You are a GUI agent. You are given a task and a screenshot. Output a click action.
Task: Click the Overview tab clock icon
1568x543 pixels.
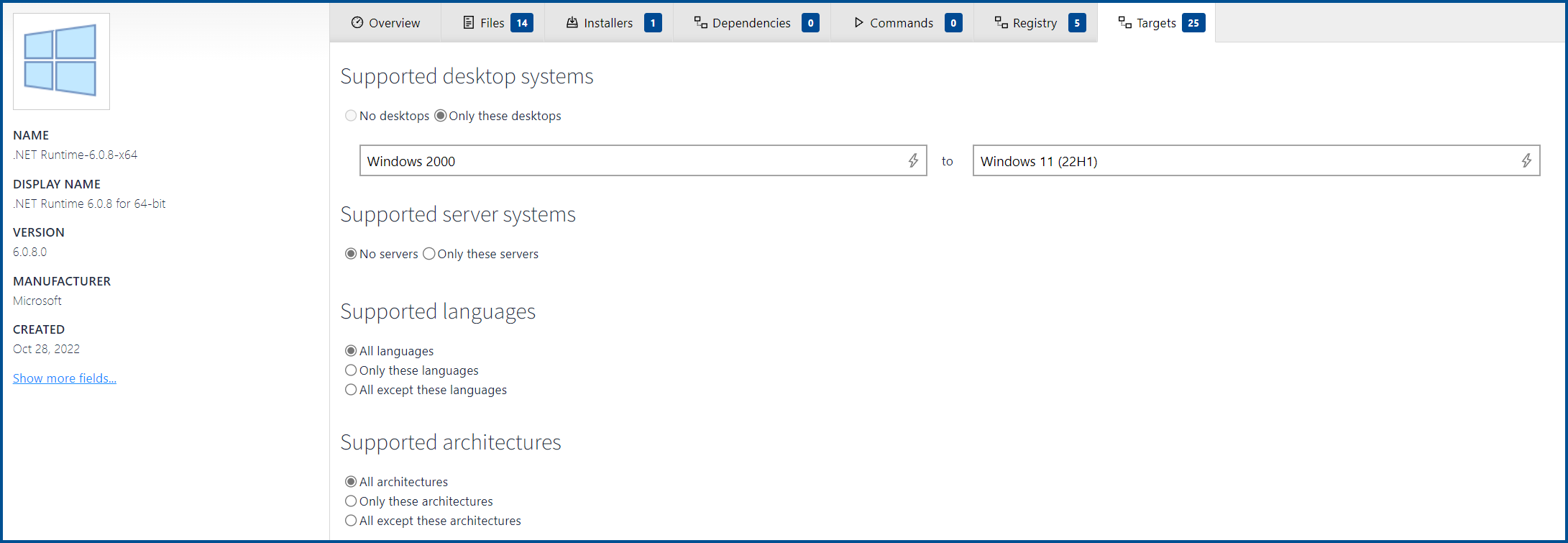coord(357,22)
